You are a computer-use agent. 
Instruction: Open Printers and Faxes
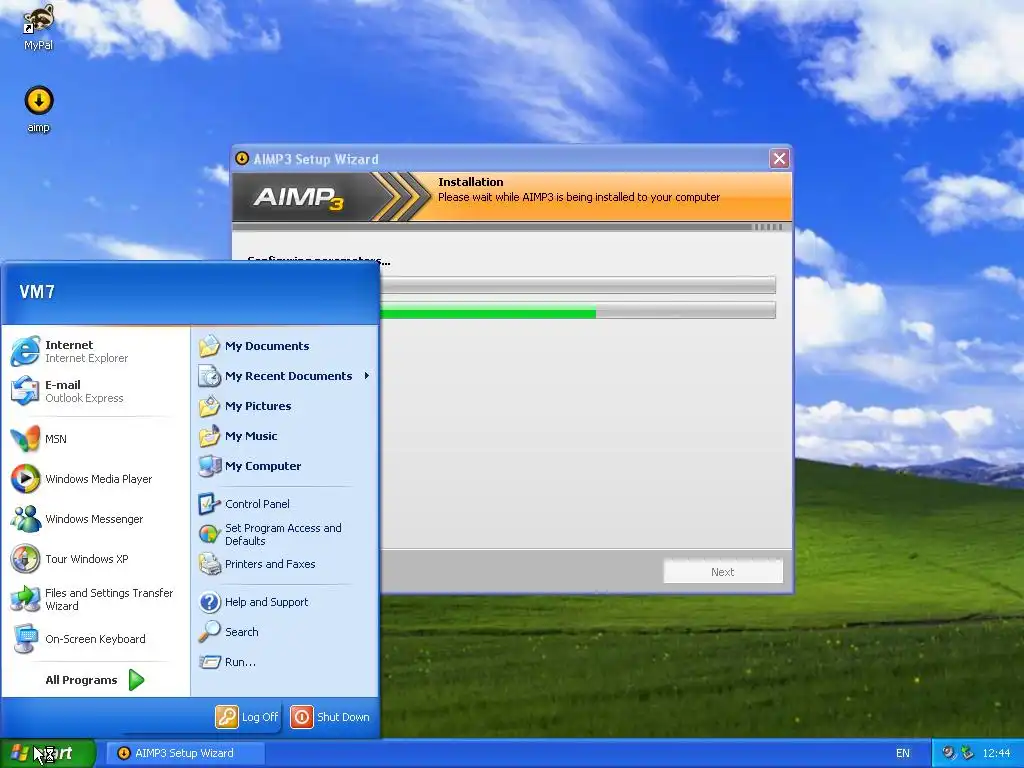[x=285, y=564]
